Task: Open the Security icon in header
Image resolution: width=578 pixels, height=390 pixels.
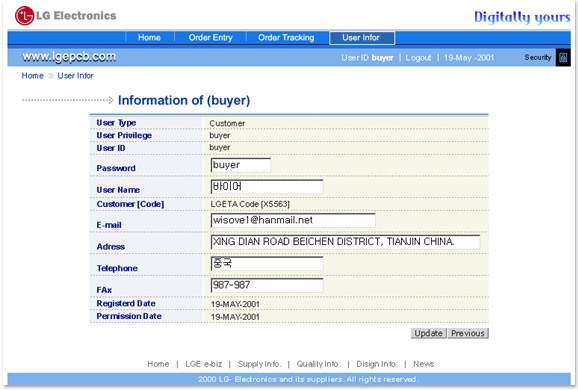Action: point(563,58)
